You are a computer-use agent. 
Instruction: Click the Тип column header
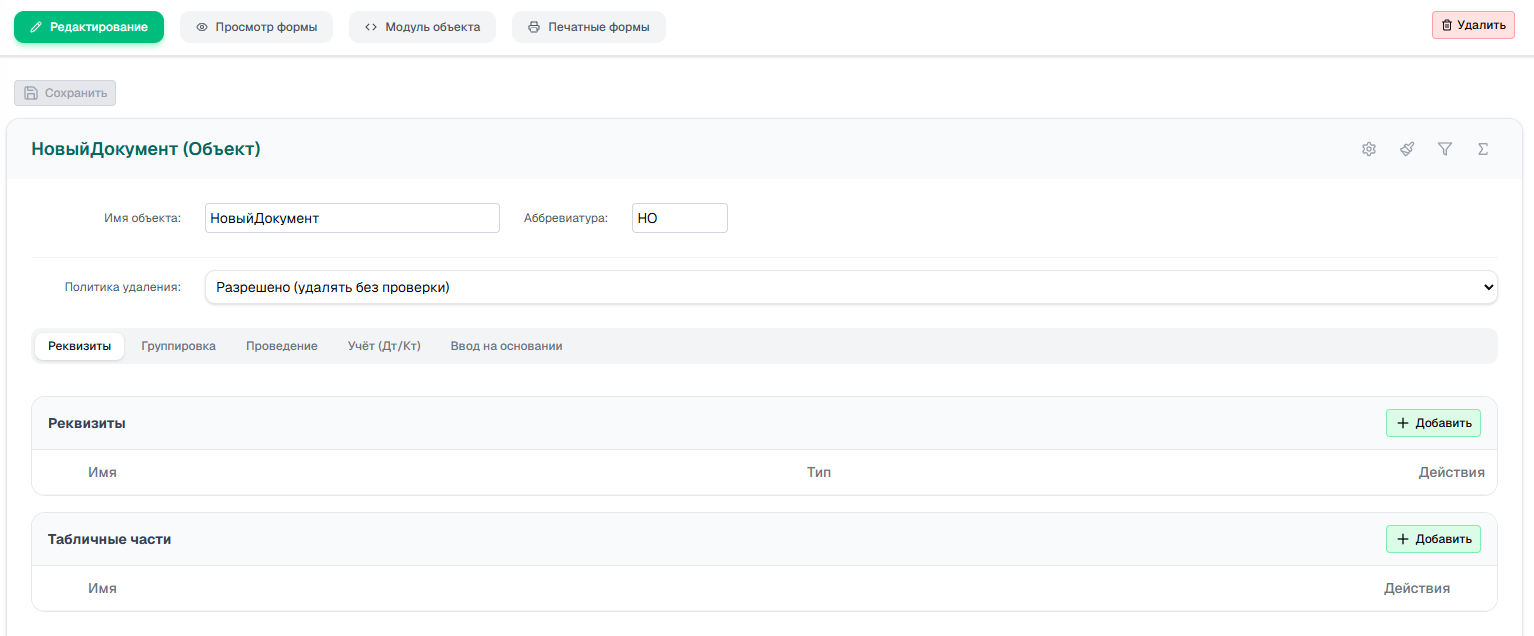819,472
